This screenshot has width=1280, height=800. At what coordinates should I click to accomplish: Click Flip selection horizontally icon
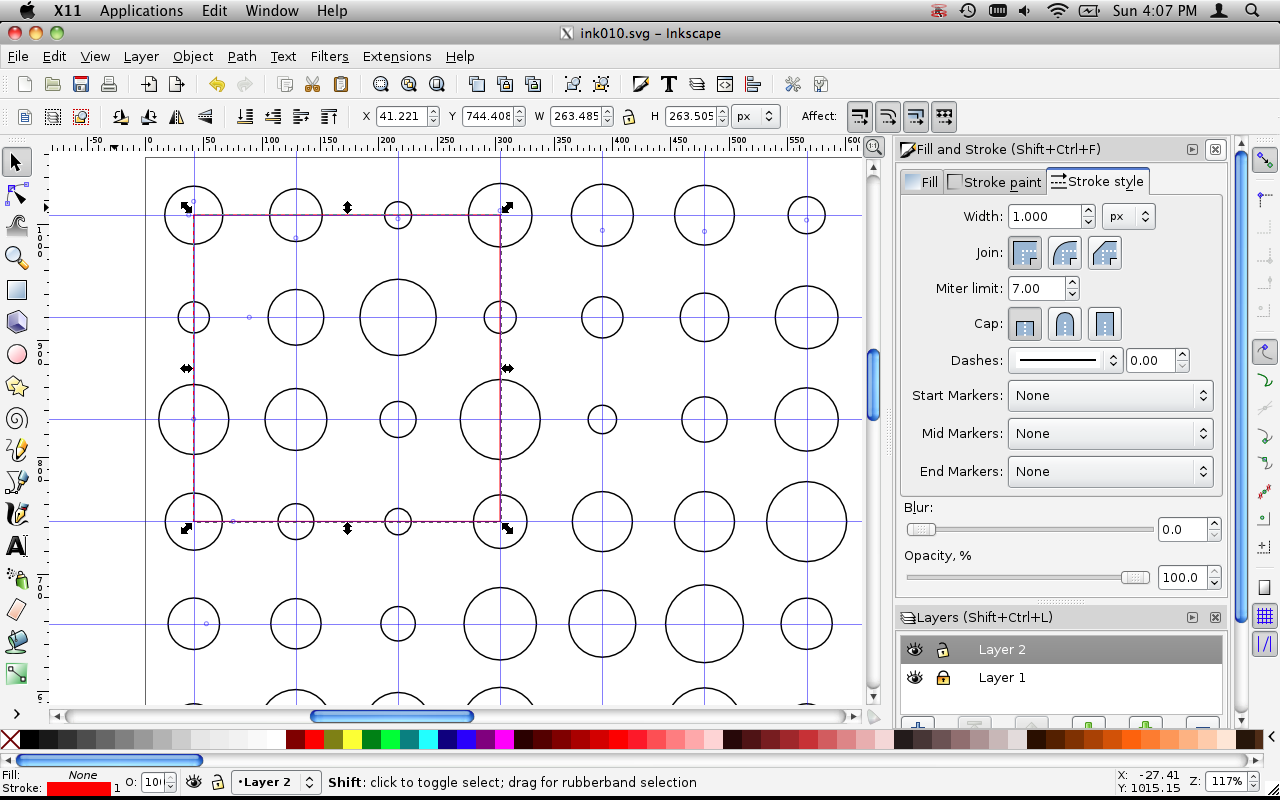(x=177, y=117)
